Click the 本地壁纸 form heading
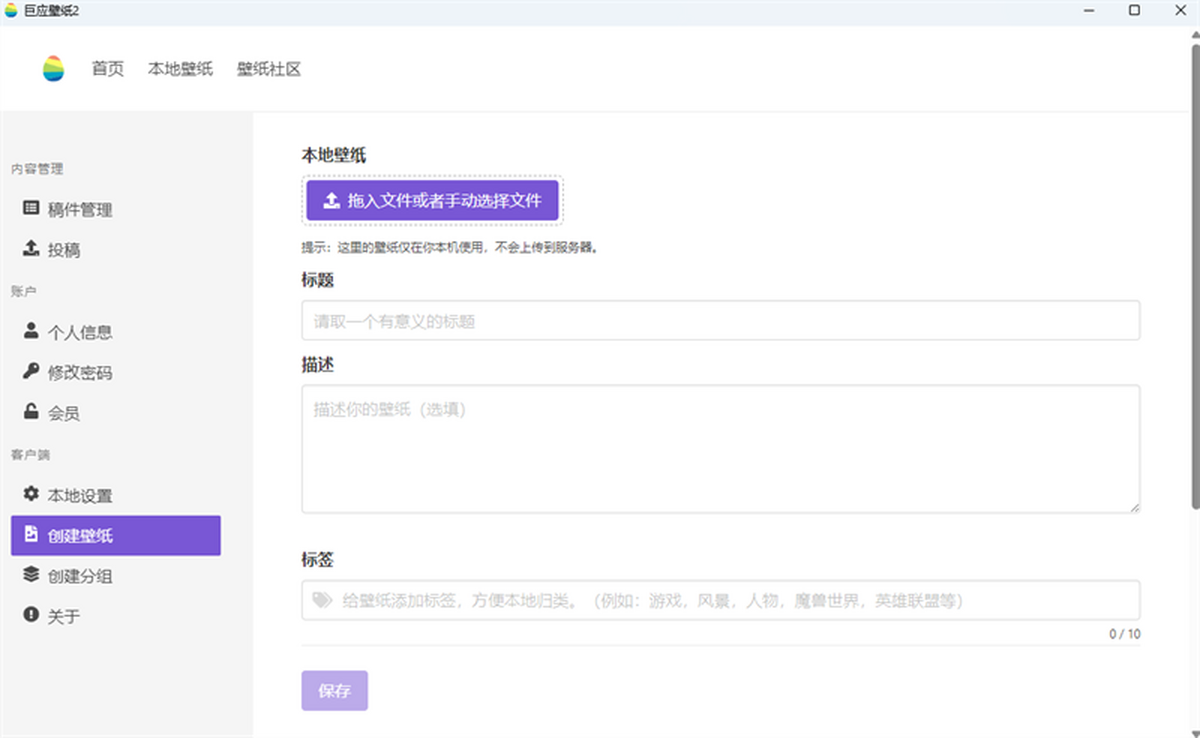The height and width of the screenshot is (738, 1200). (x=334, y=156)
